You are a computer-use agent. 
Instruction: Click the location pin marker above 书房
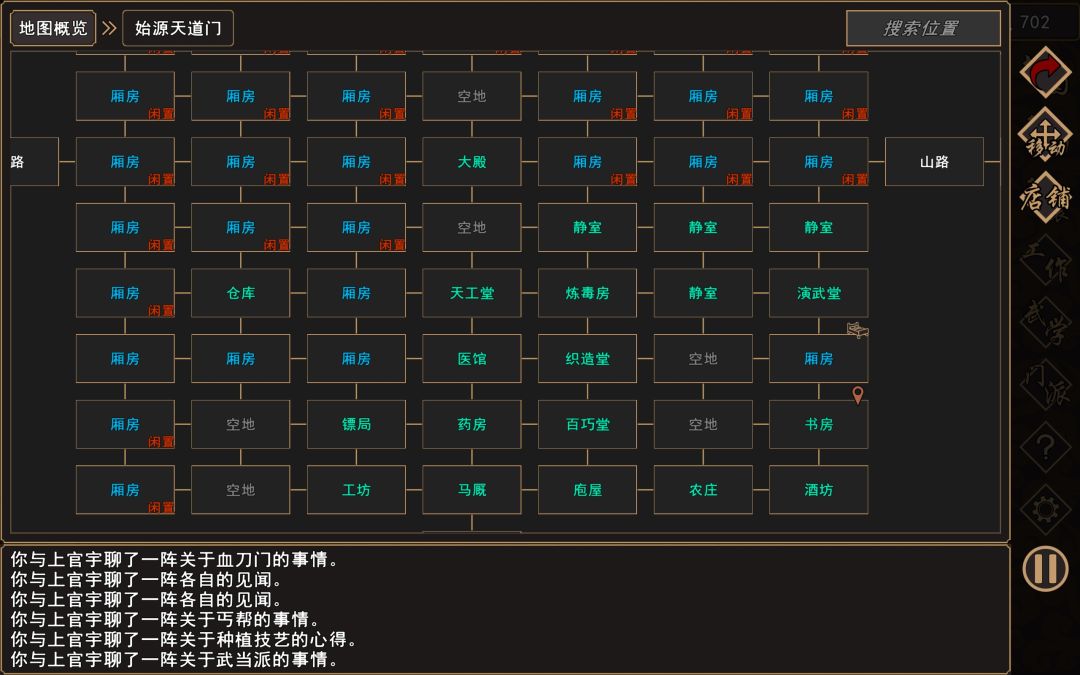[x=858, y=395]
